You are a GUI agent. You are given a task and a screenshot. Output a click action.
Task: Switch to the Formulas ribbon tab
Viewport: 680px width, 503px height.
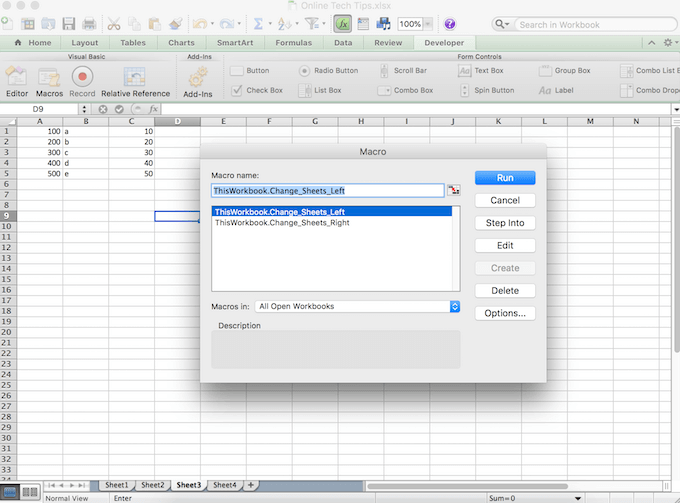coord(296,43)
